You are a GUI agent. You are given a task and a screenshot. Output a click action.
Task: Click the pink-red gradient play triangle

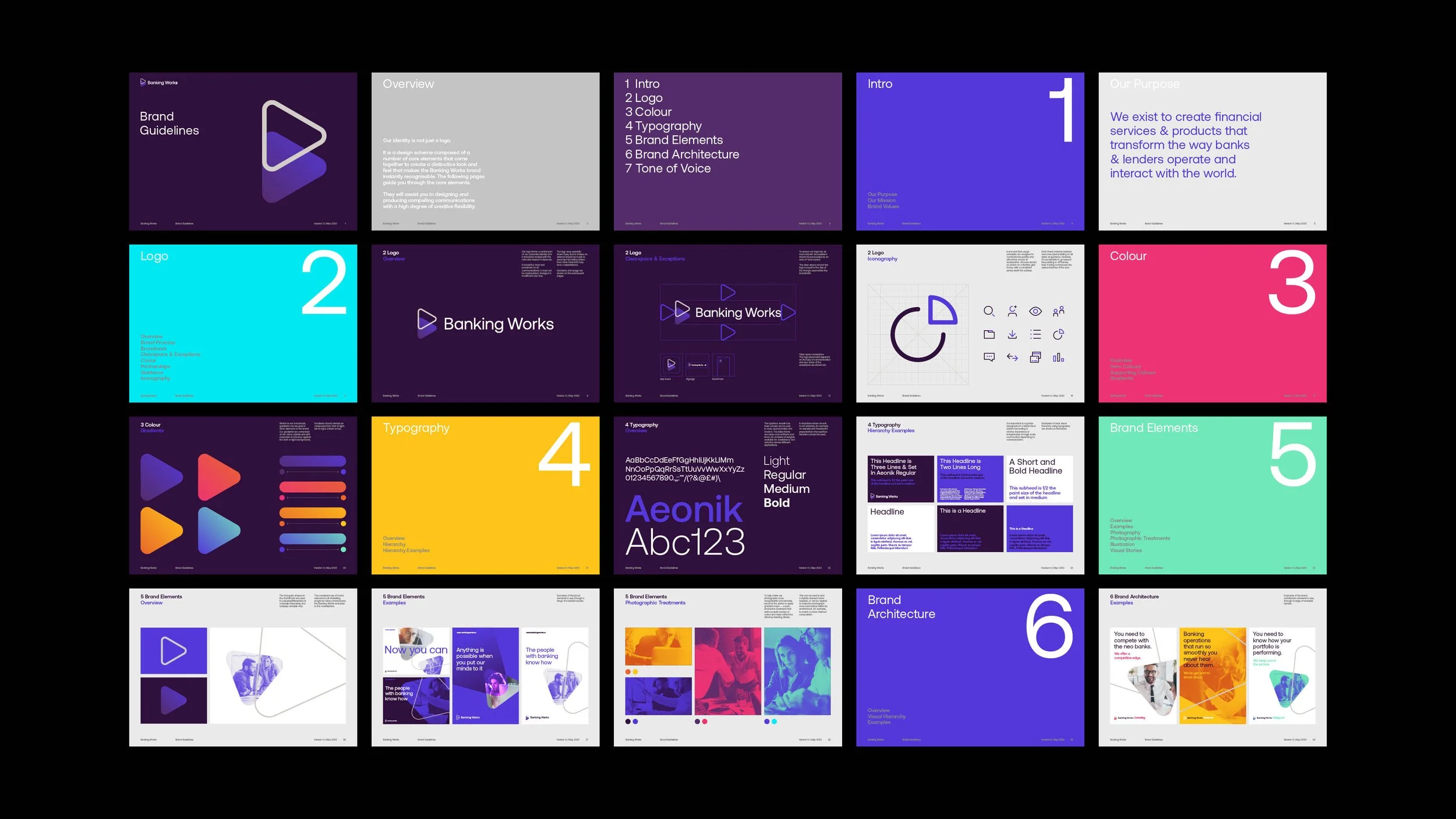point(219,477)
